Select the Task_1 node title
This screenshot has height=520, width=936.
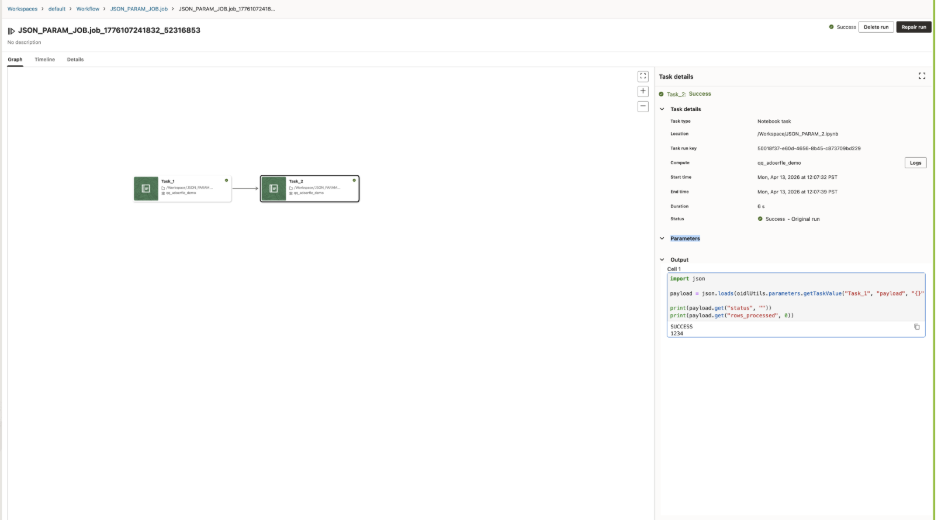pyautogui.click(x=168, y=181)
